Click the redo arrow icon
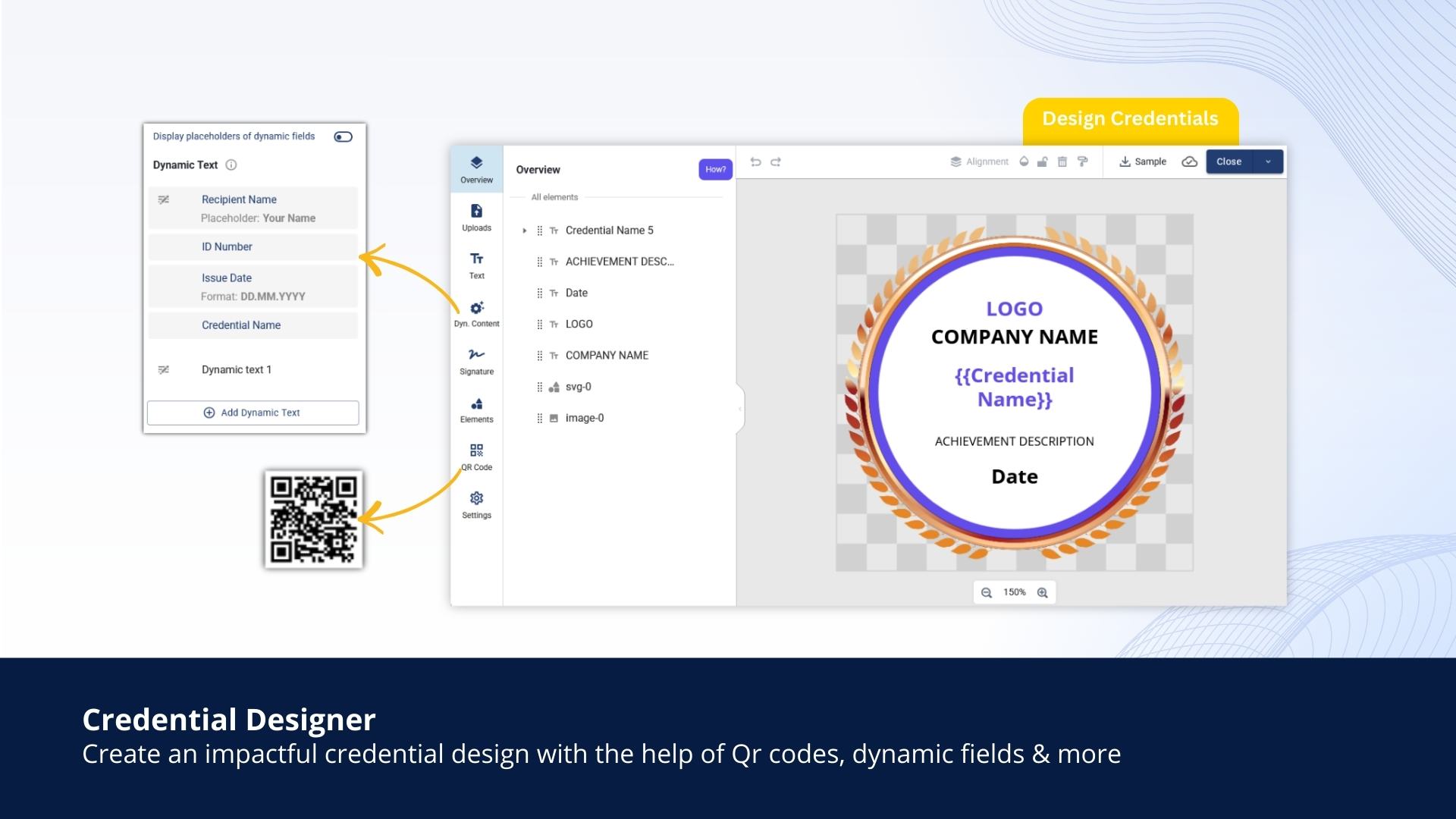 click(776, 162)
